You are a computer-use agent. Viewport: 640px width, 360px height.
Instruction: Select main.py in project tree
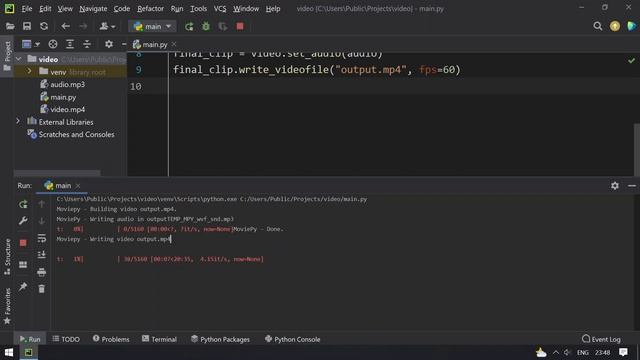point(63,97)
